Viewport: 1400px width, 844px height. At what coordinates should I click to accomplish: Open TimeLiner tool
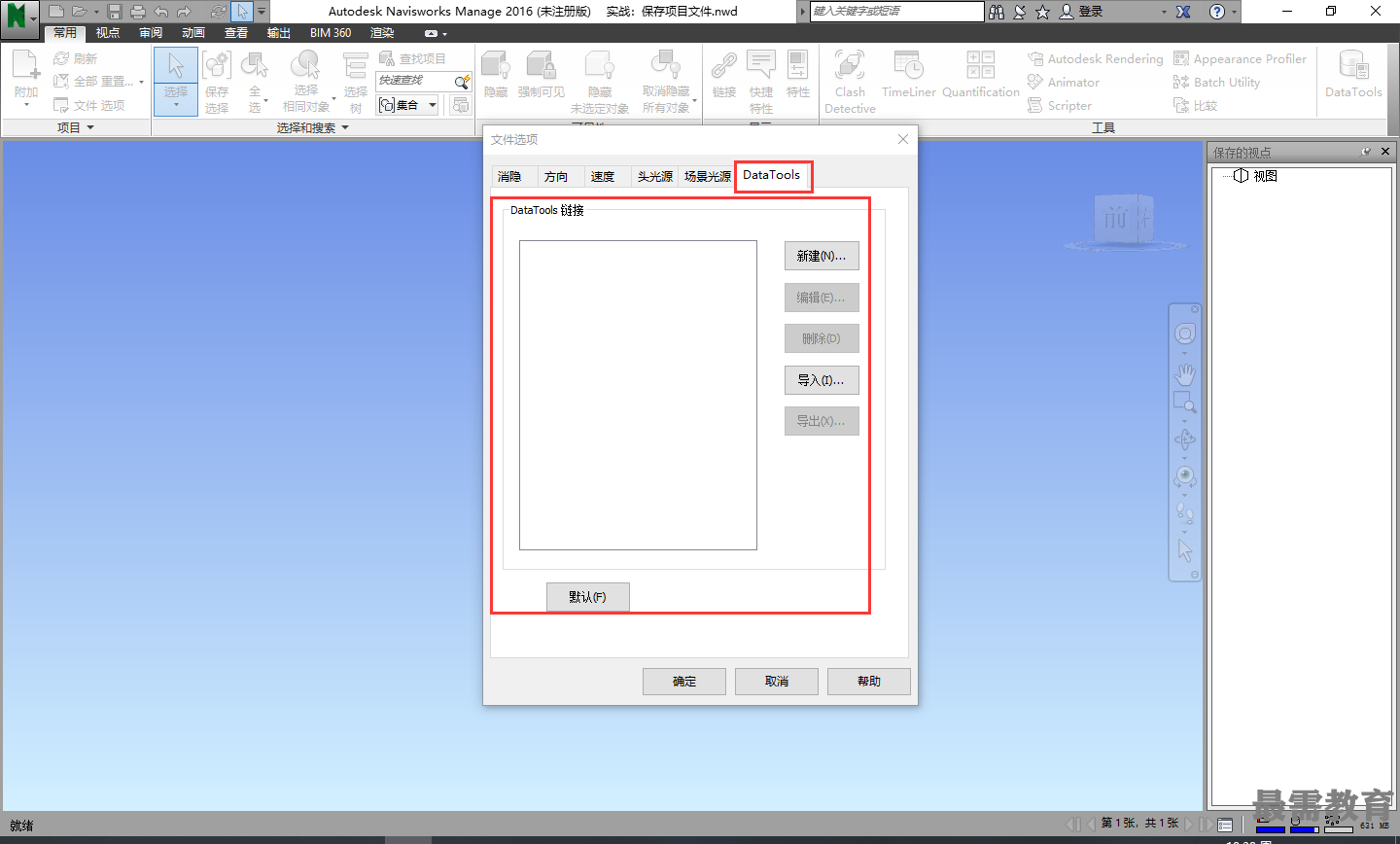point(909,75)
